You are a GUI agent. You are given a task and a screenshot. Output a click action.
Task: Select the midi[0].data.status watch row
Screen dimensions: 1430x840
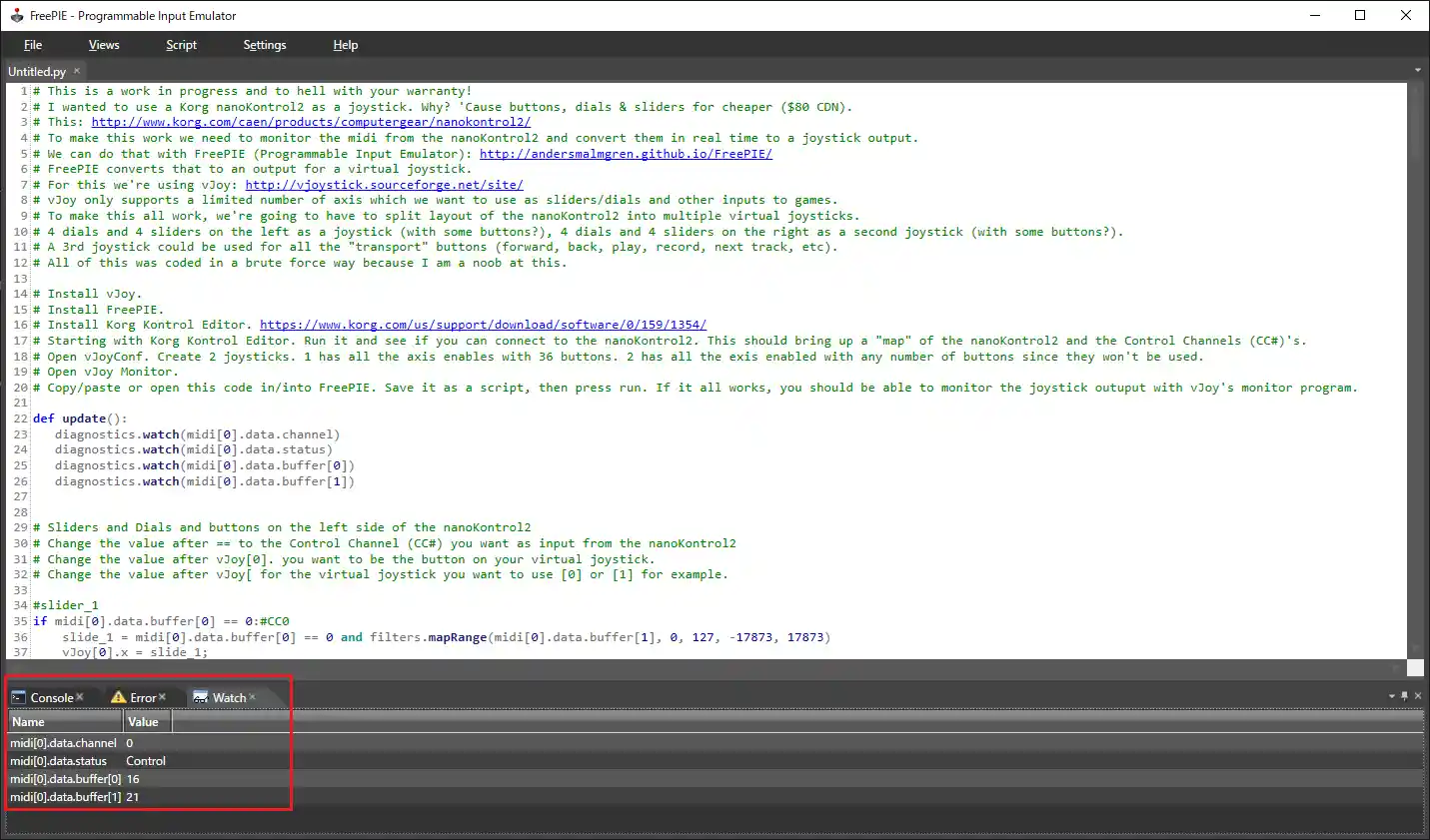(715, 761)
